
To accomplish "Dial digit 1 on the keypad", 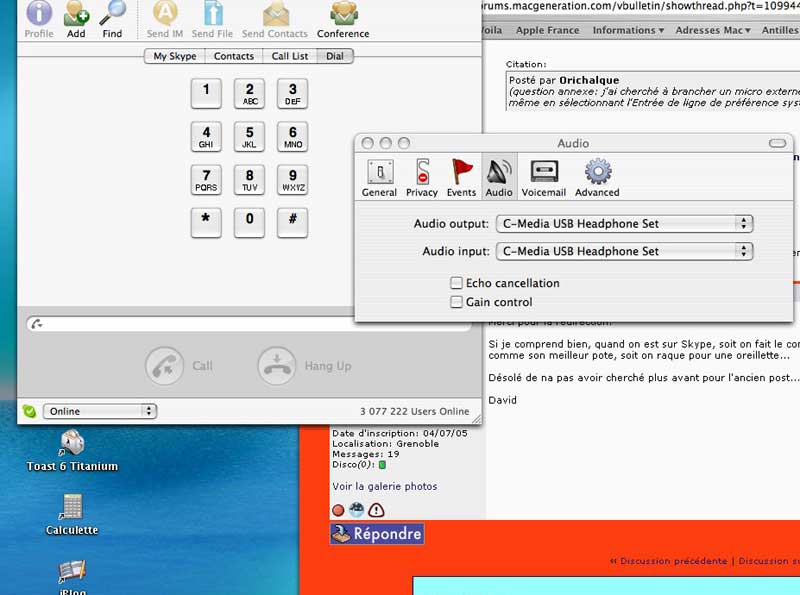I will coord(206,93).
